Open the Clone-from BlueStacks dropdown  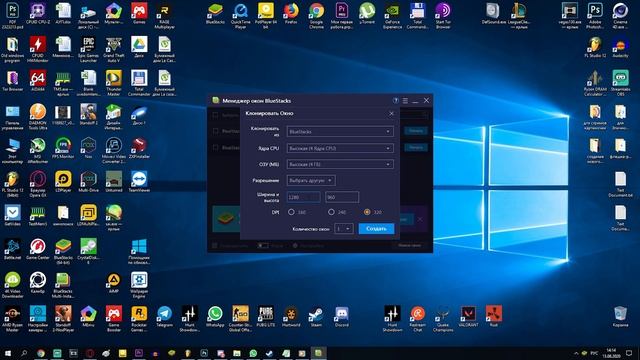pyautogui.click(x=340, y=131)
